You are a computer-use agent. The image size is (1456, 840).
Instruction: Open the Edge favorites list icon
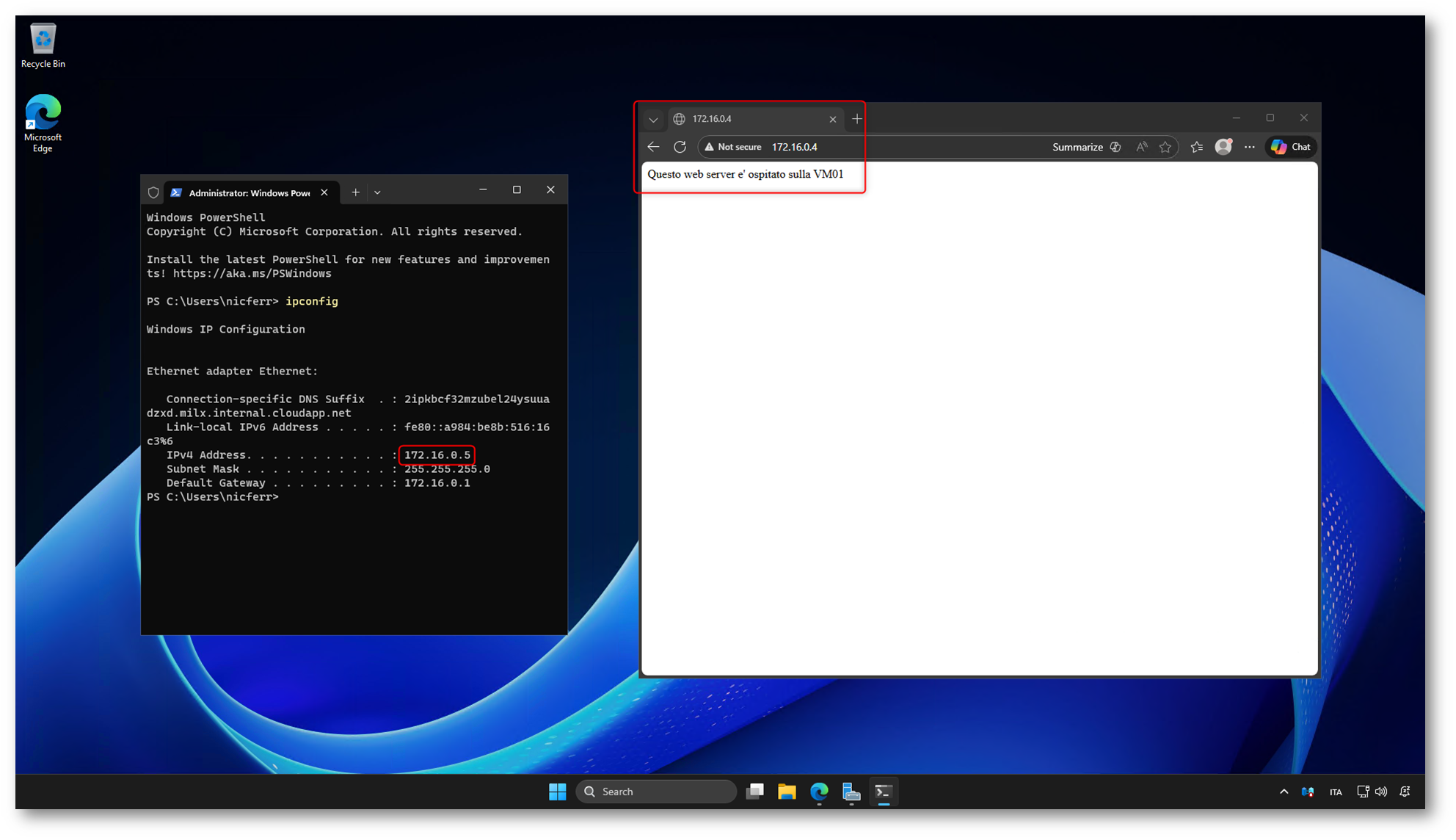1197,147
